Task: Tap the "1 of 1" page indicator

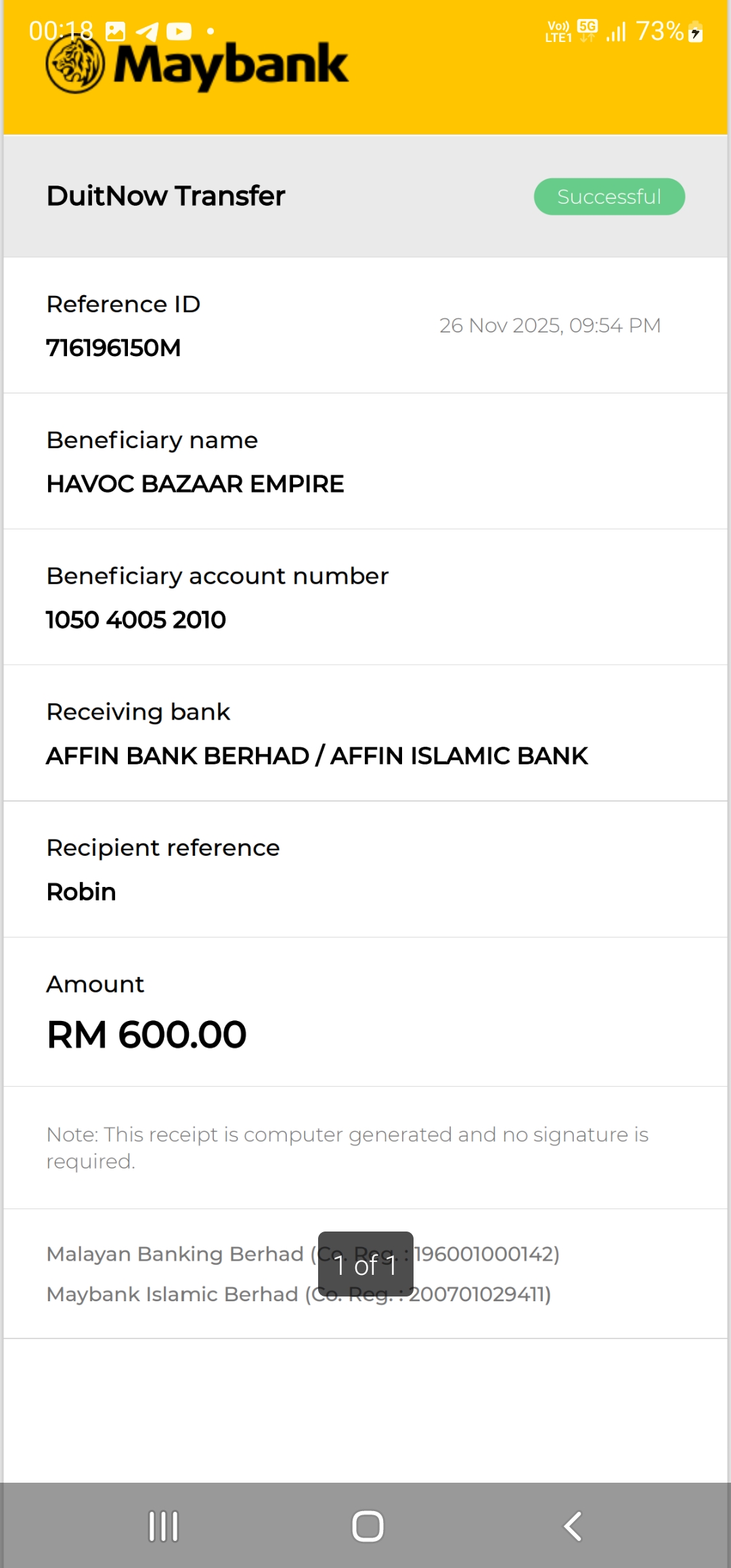Action: tap(365, 1265)
